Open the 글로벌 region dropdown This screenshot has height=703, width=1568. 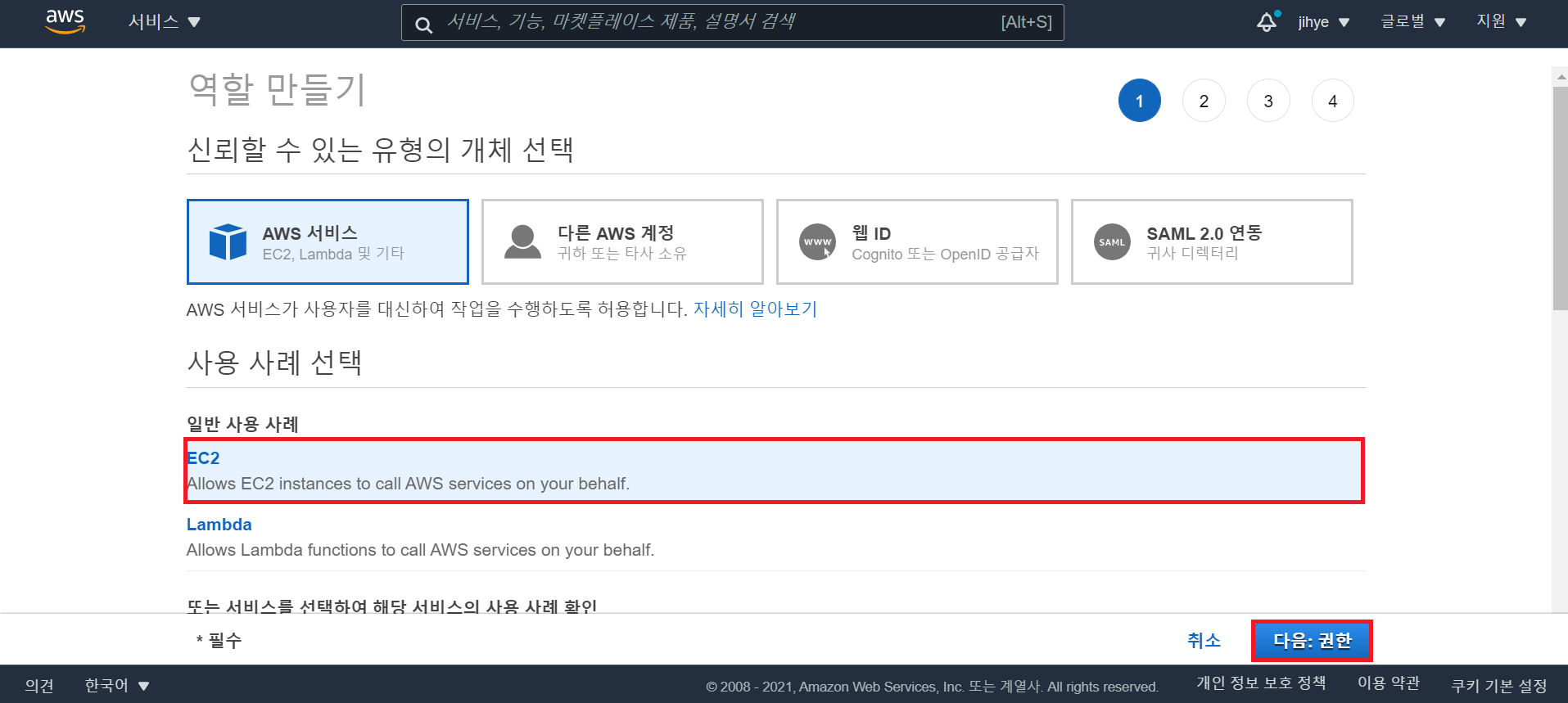click(x=1412, y=22)
